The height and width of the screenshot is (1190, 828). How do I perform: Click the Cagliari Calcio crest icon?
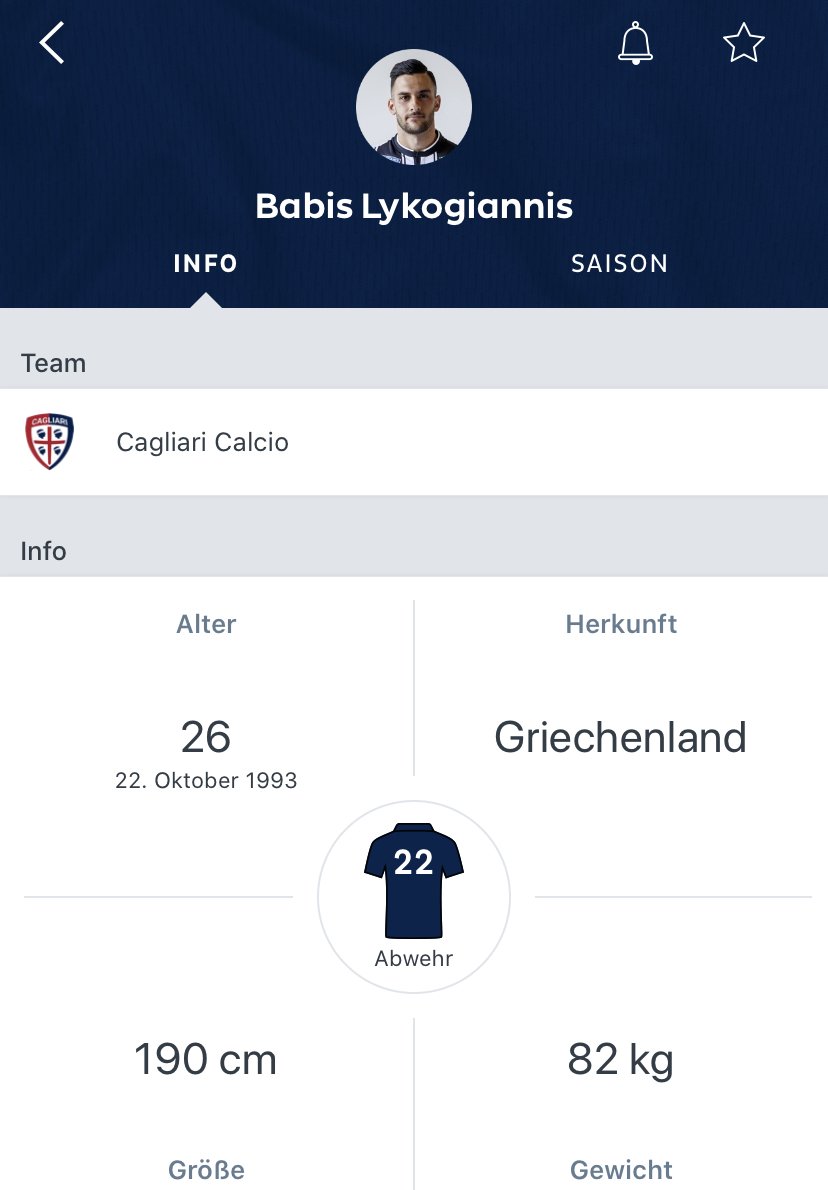click(49, 442)
